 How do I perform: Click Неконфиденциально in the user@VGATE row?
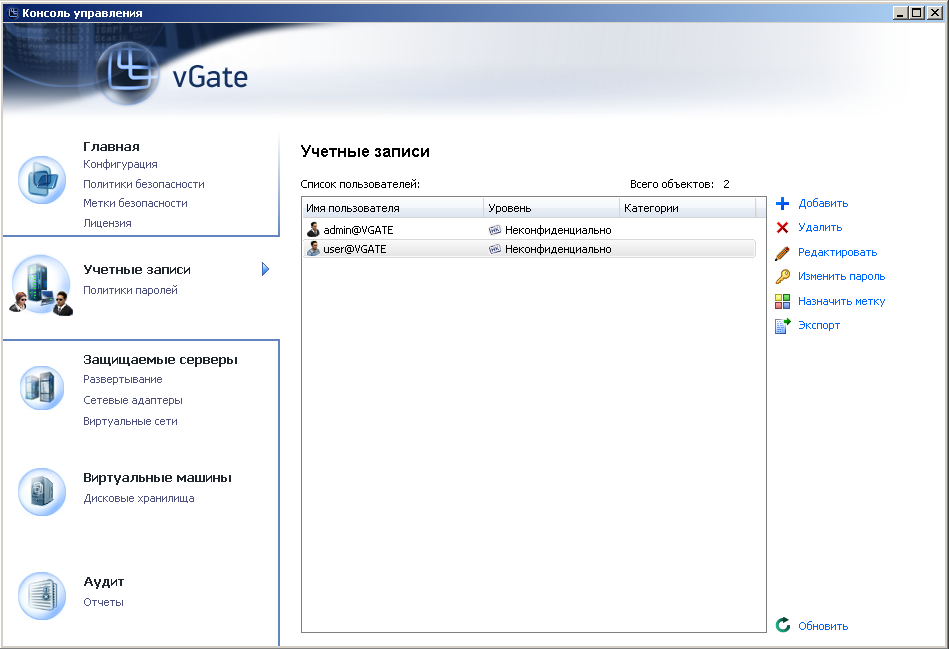pyautogui.click(x=558, y=249)
